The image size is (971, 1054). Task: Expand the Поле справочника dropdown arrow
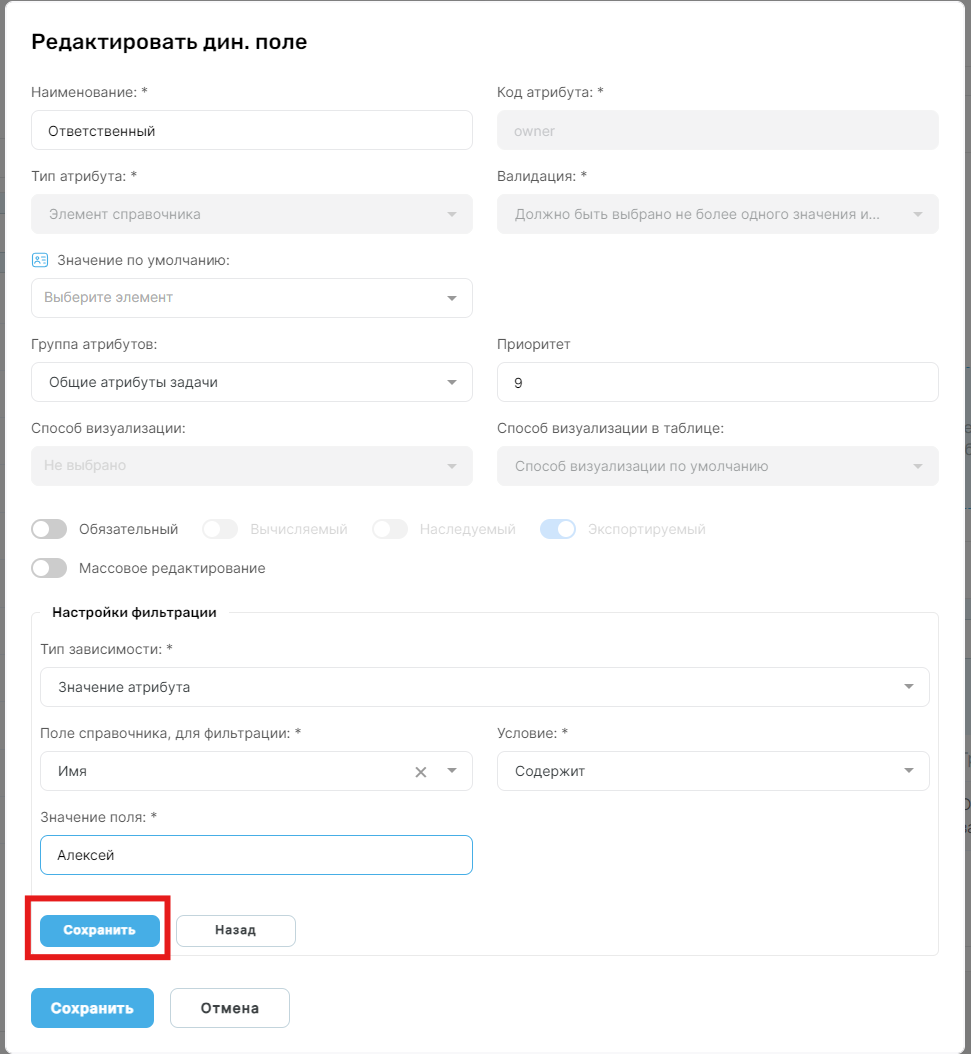pos(452,771)
